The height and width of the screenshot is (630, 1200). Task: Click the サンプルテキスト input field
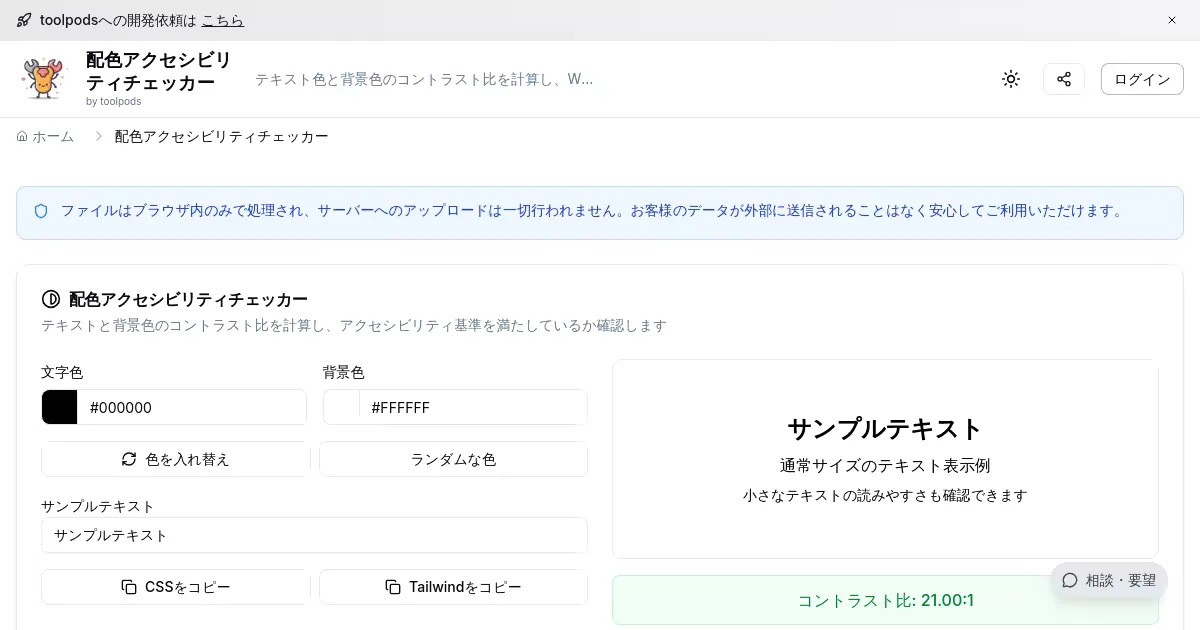coord(314,535)
